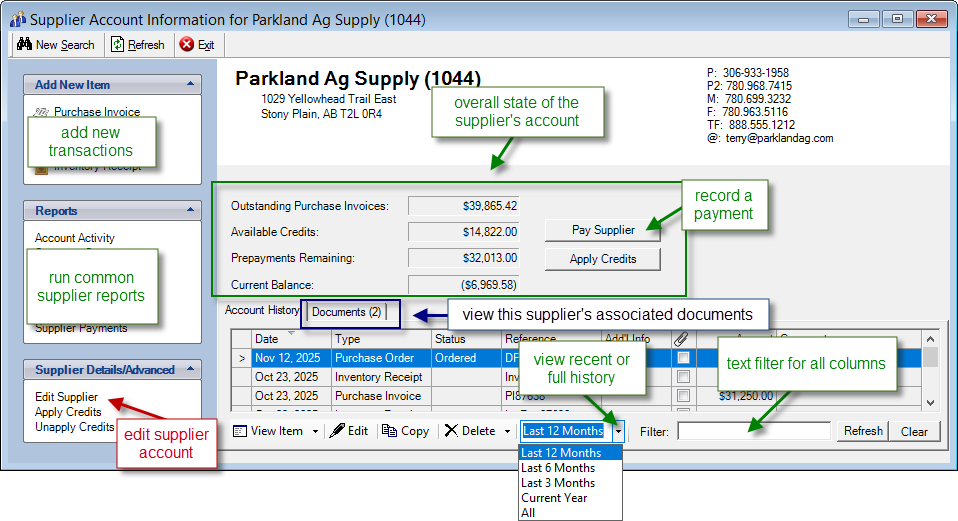Open the Apply Credits link in the sidebar
Viewport: 958px width, 521px height.
(68, 412)
